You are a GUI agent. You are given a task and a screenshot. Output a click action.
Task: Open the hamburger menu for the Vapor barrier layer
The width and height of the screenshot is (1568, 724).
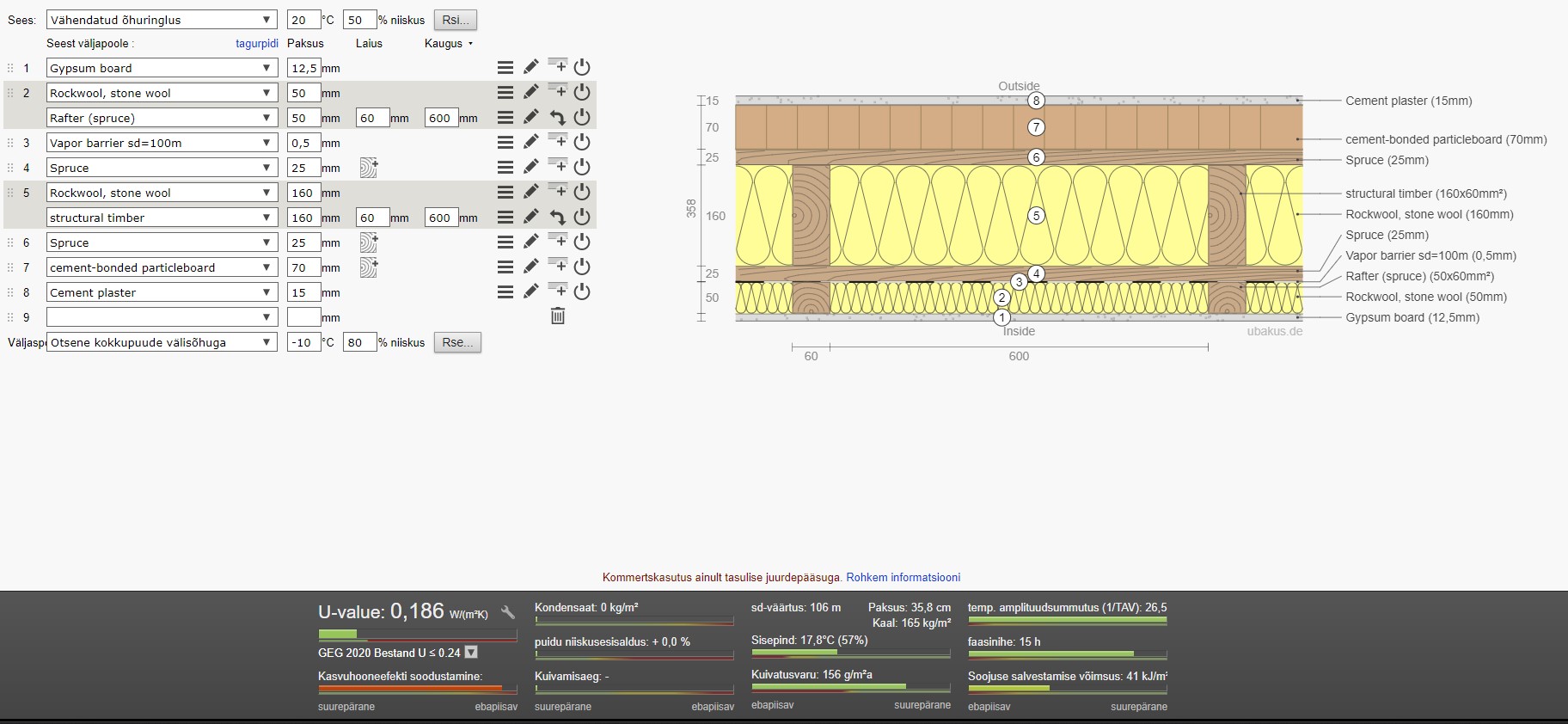[505, 143]
